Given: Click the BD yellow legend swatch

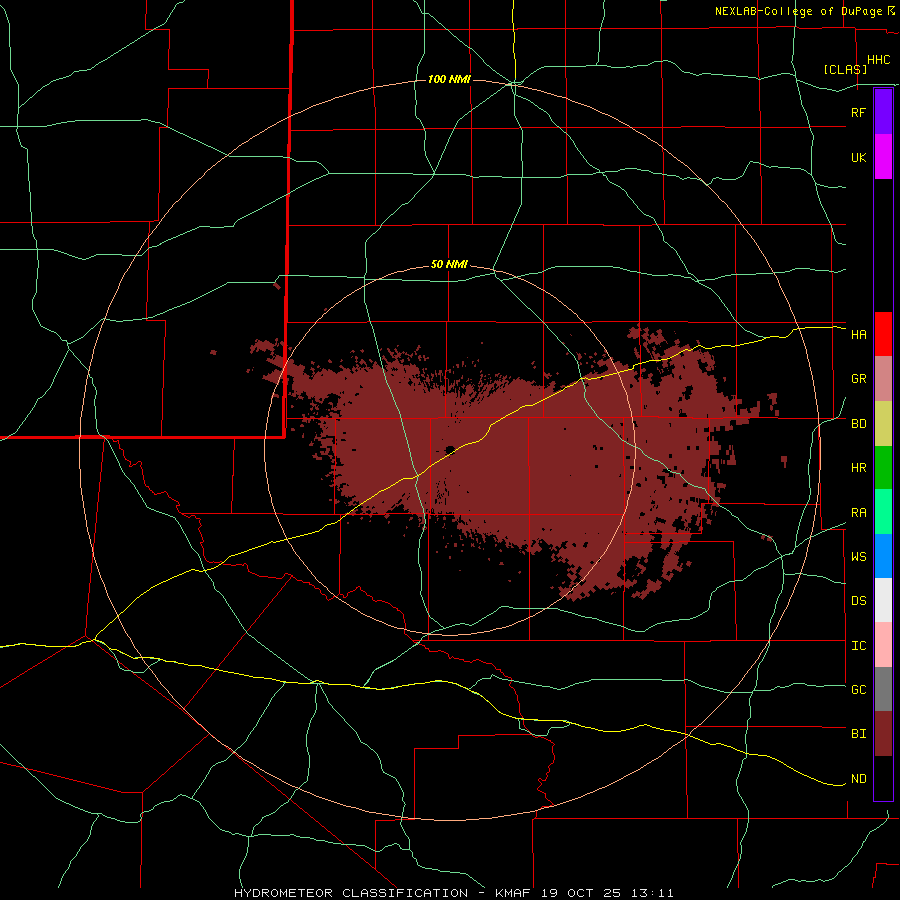Looking at the screenshot, I should 883,424.
